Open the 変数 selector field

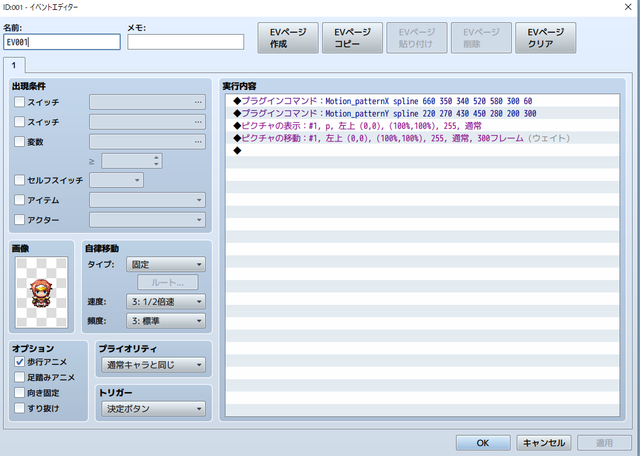coord(147,142)
